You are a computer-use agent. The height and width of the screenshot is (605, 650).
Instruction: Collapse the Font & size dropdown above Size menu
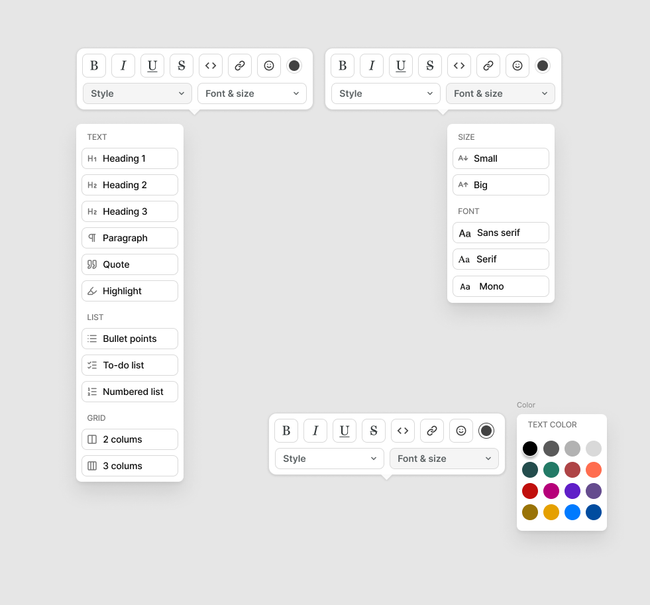[500, 94]
